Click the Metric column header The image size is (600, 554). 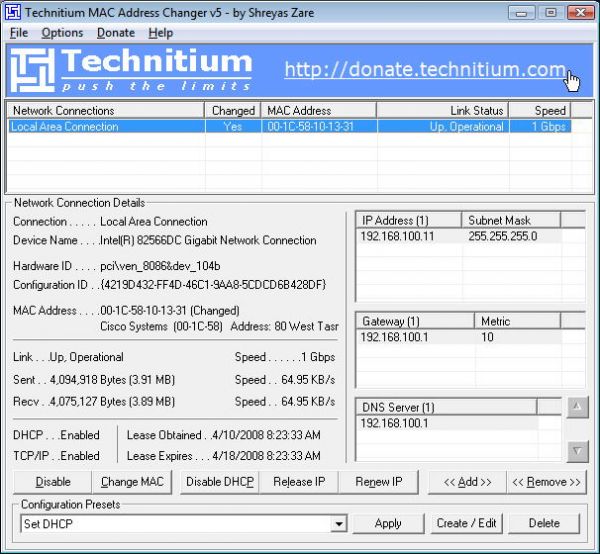pyautogui.click(x=517, y=321)
